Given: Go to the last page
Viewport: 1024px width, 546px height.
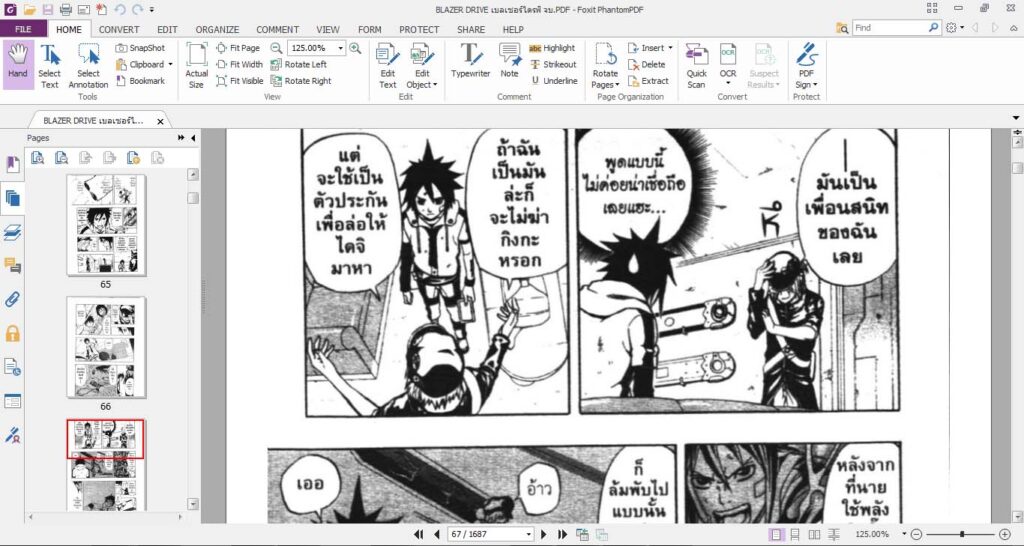Looking at the screenshot, I should pyautogui.click(x=562, y=534).
